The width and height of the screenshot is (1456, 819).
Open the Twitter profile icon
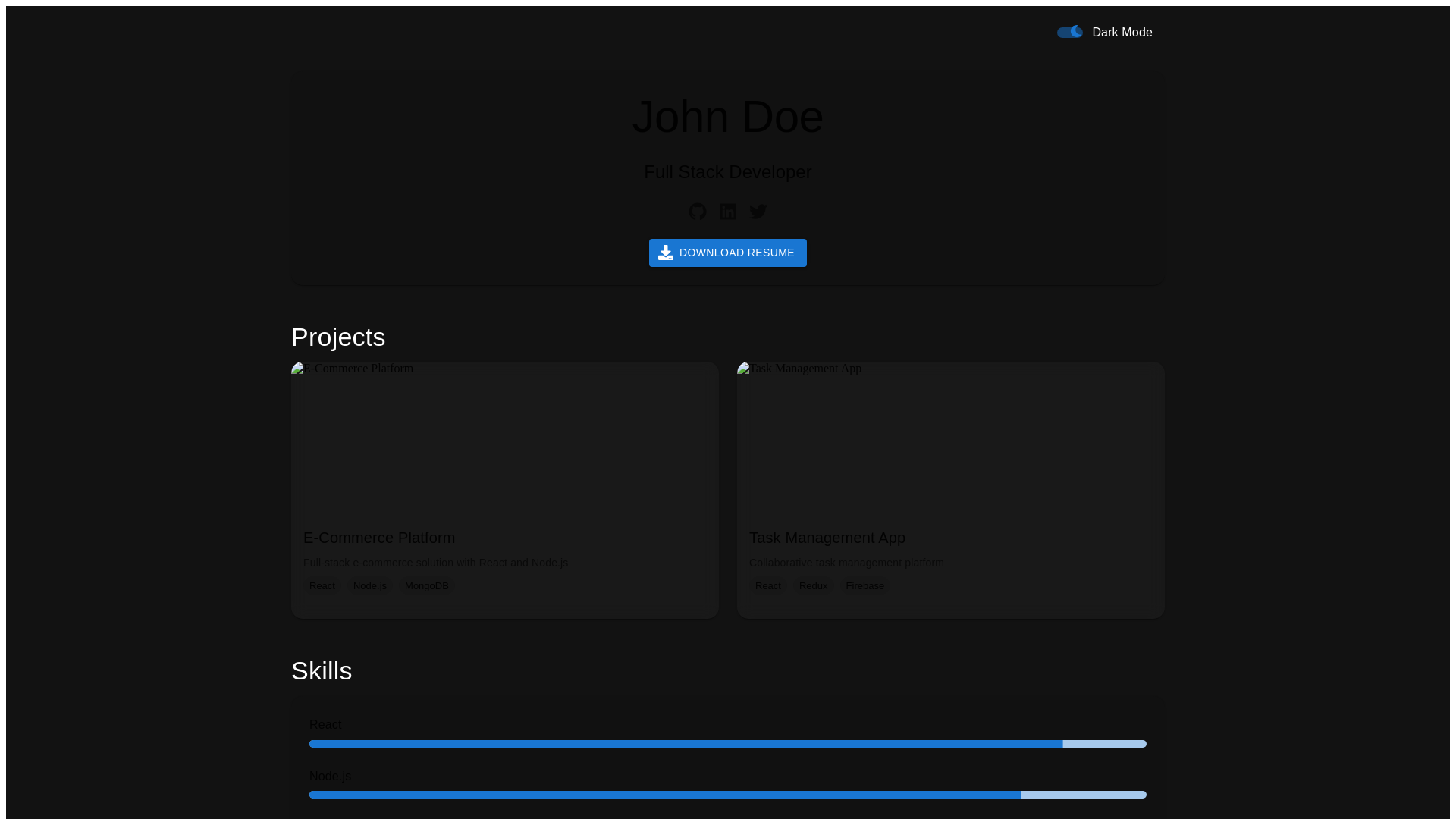758,212
